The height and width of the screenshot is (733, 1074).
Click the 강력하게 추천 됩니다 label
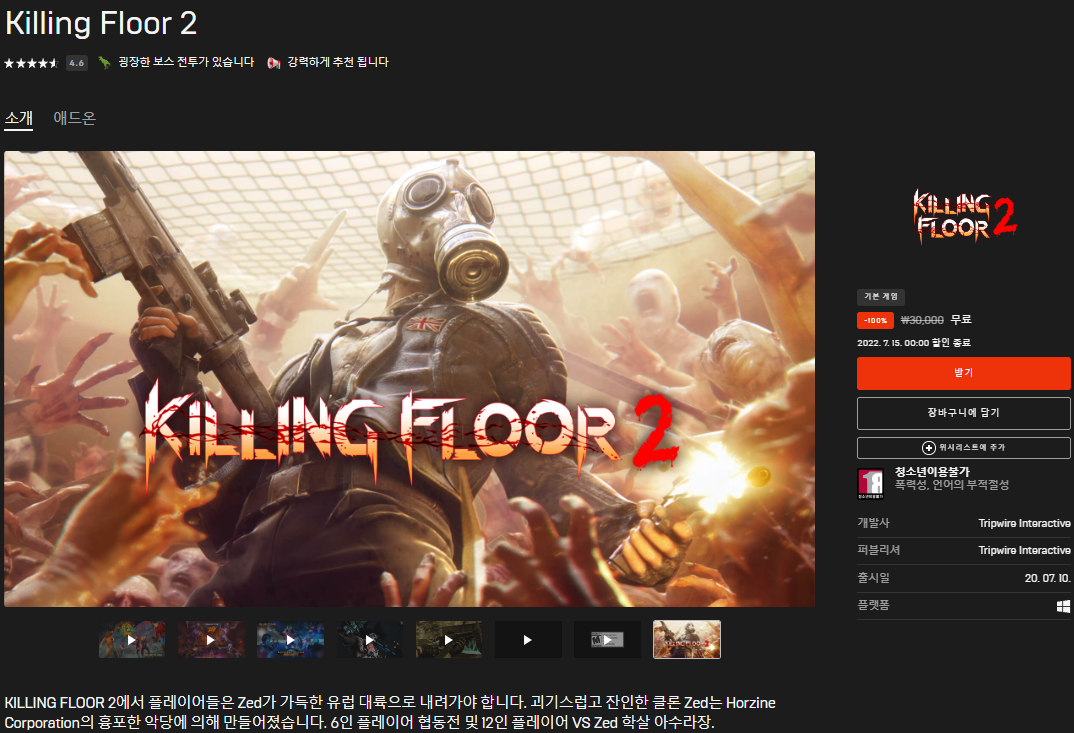tap(338, 62)
